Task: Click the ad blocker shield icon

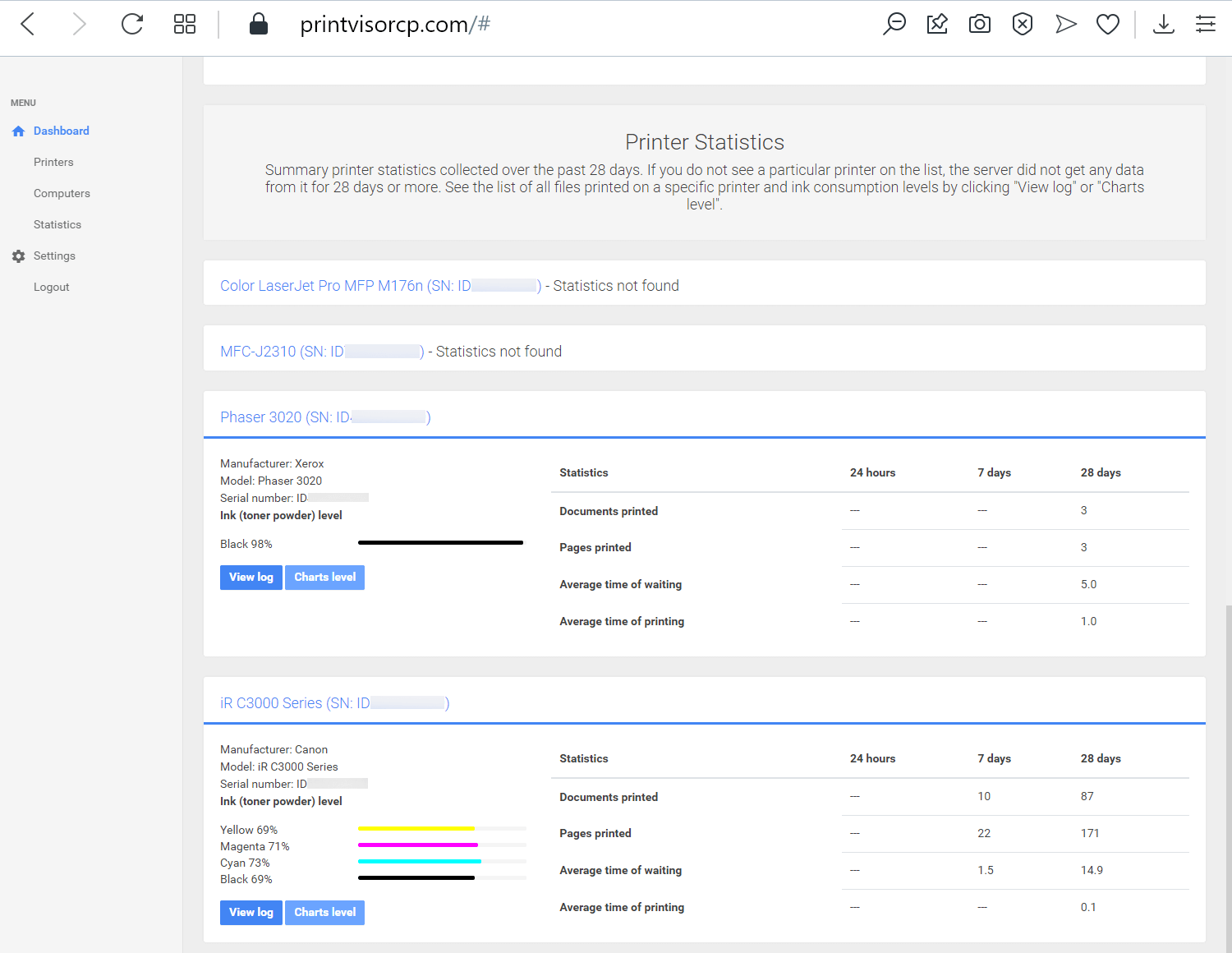Action: click(1023, 24)
